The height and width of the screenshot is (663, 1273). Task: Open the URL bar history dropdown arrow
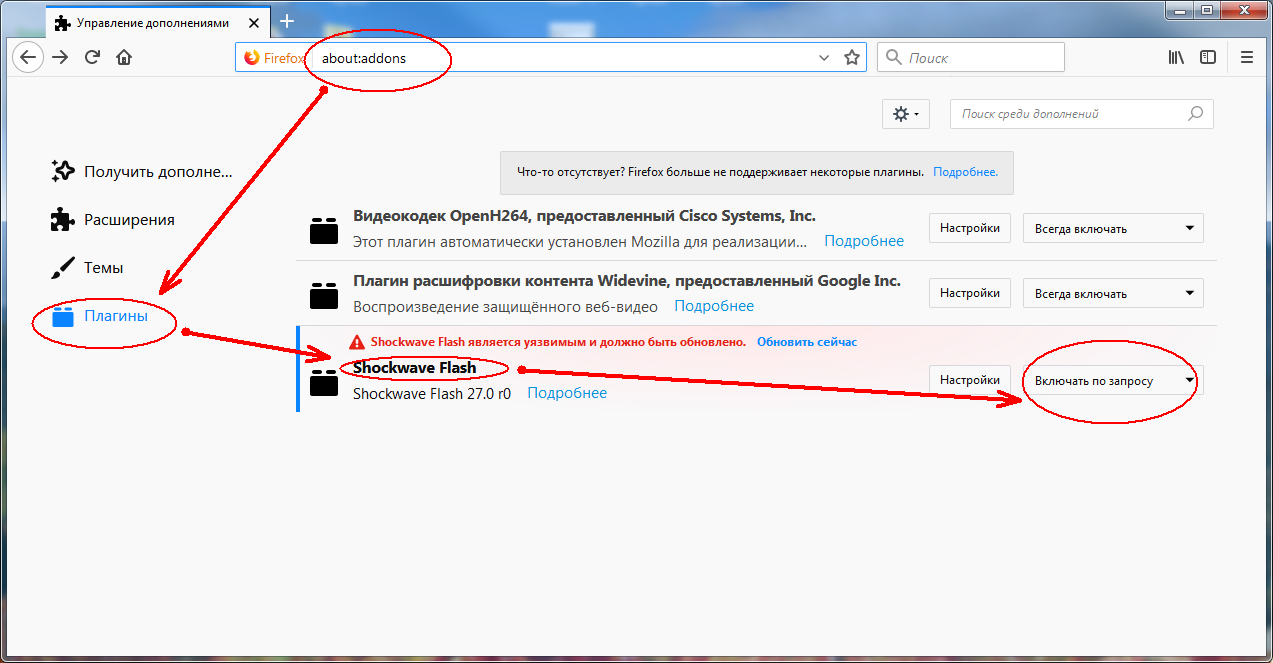[824, 58]
